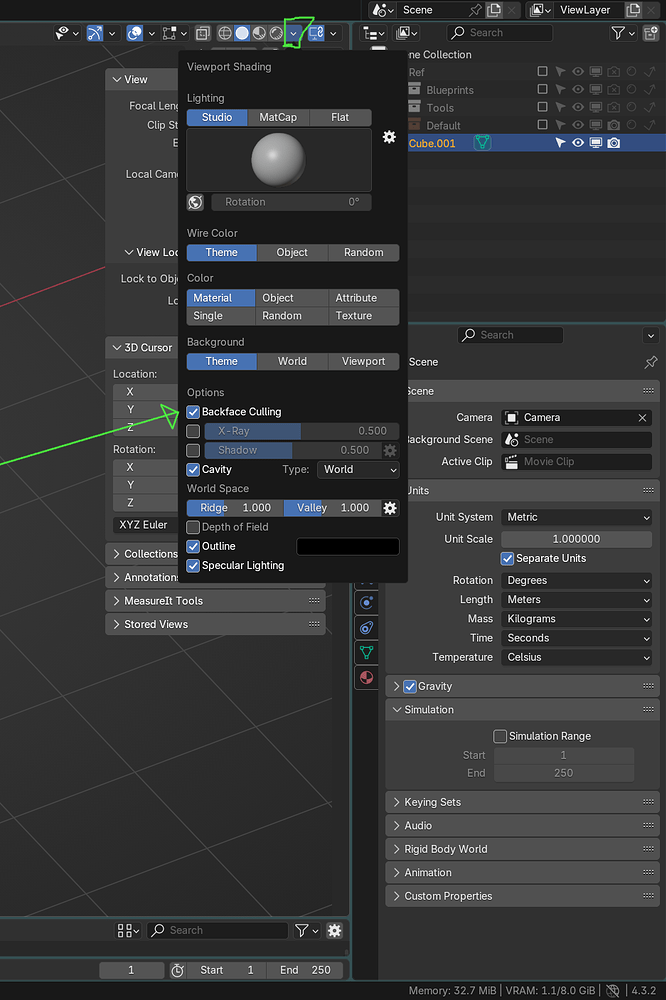Select MatCap lighting tab
The height and width of the screenshot is (1000, 666).
pos(278,117)
